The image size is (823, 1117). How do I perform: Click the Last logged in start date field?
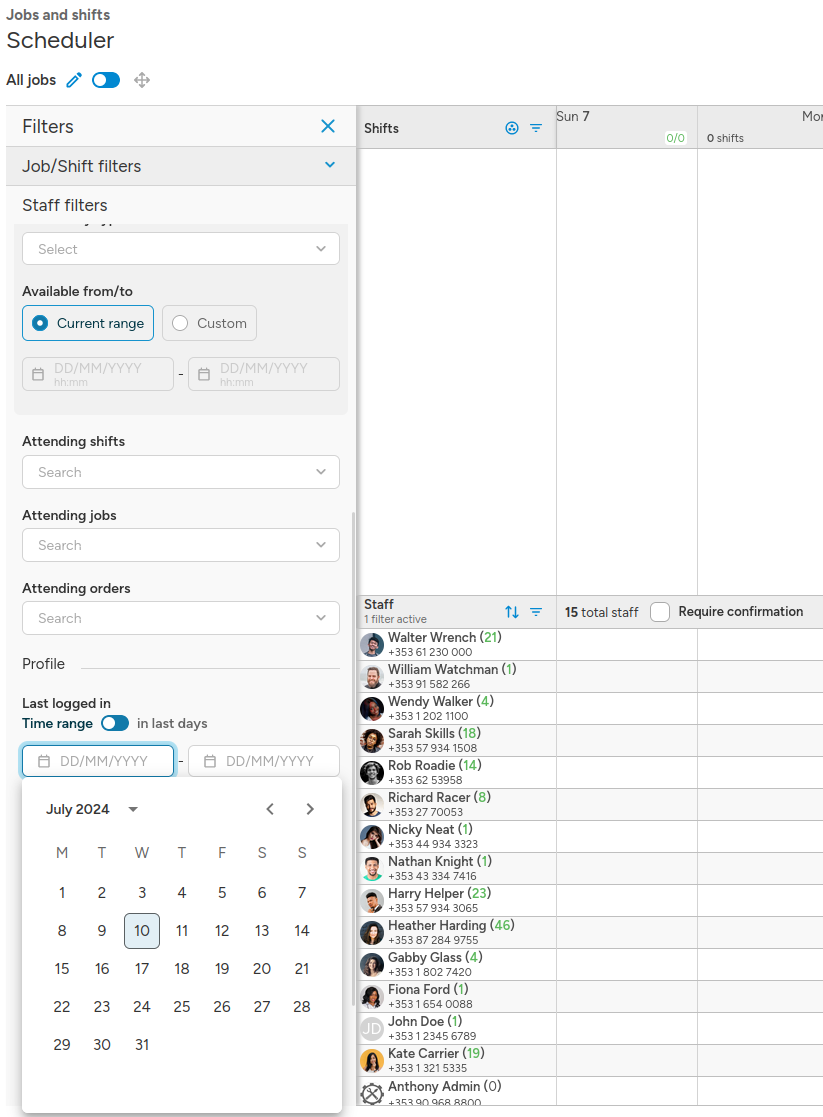click(98, 761)
